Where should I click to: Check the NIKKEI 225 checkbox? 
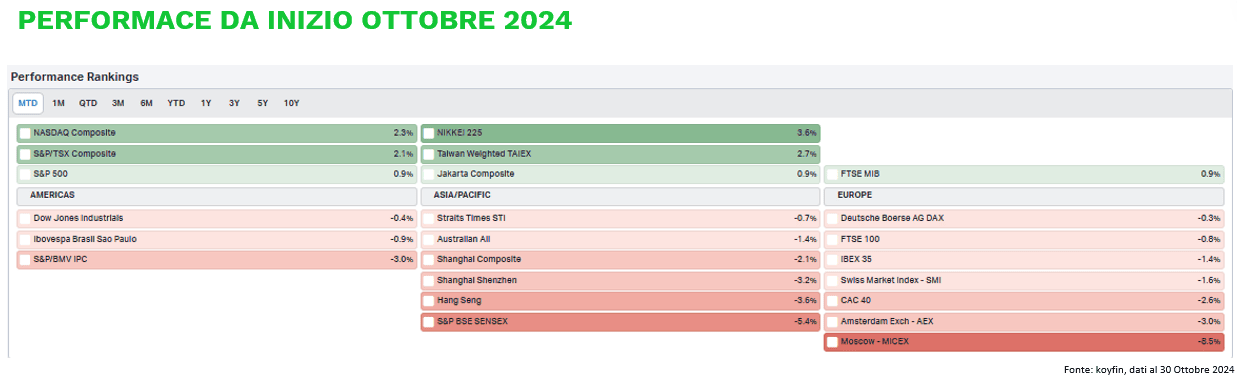click(x=429, y=133)
